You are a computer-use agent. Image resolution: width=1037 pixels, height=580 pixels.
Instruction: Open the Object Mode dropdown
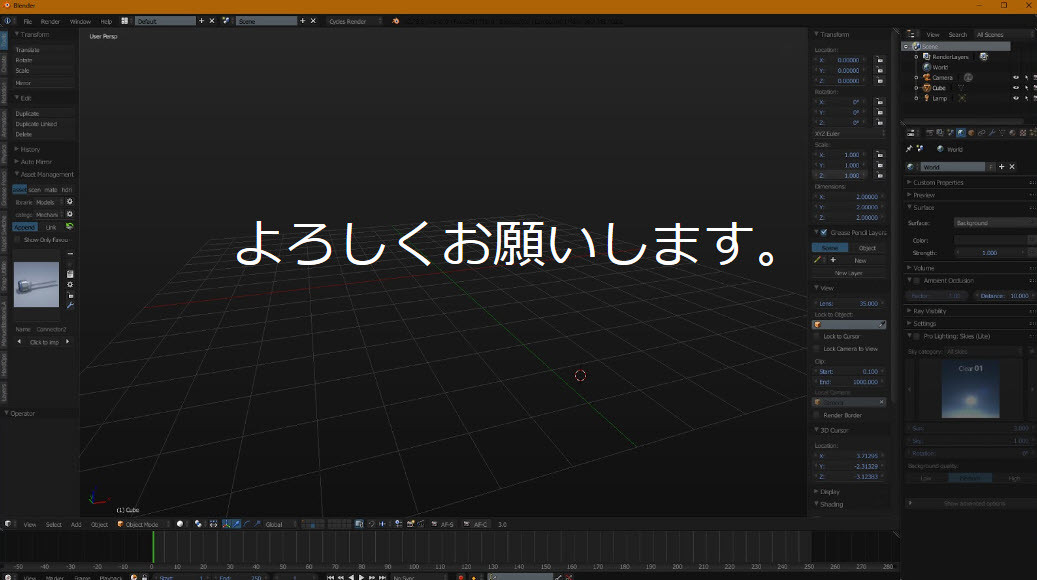pyautogui.click(x=142, y=524)
